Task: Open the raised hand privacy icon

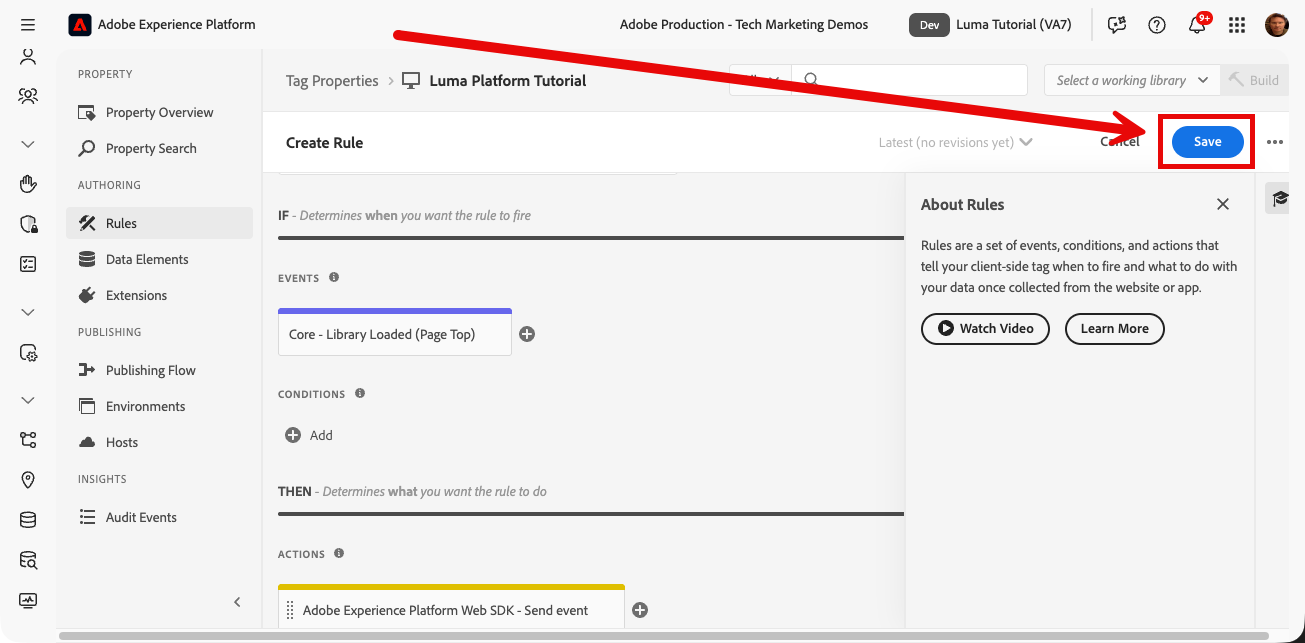Action: coord(28,184)
